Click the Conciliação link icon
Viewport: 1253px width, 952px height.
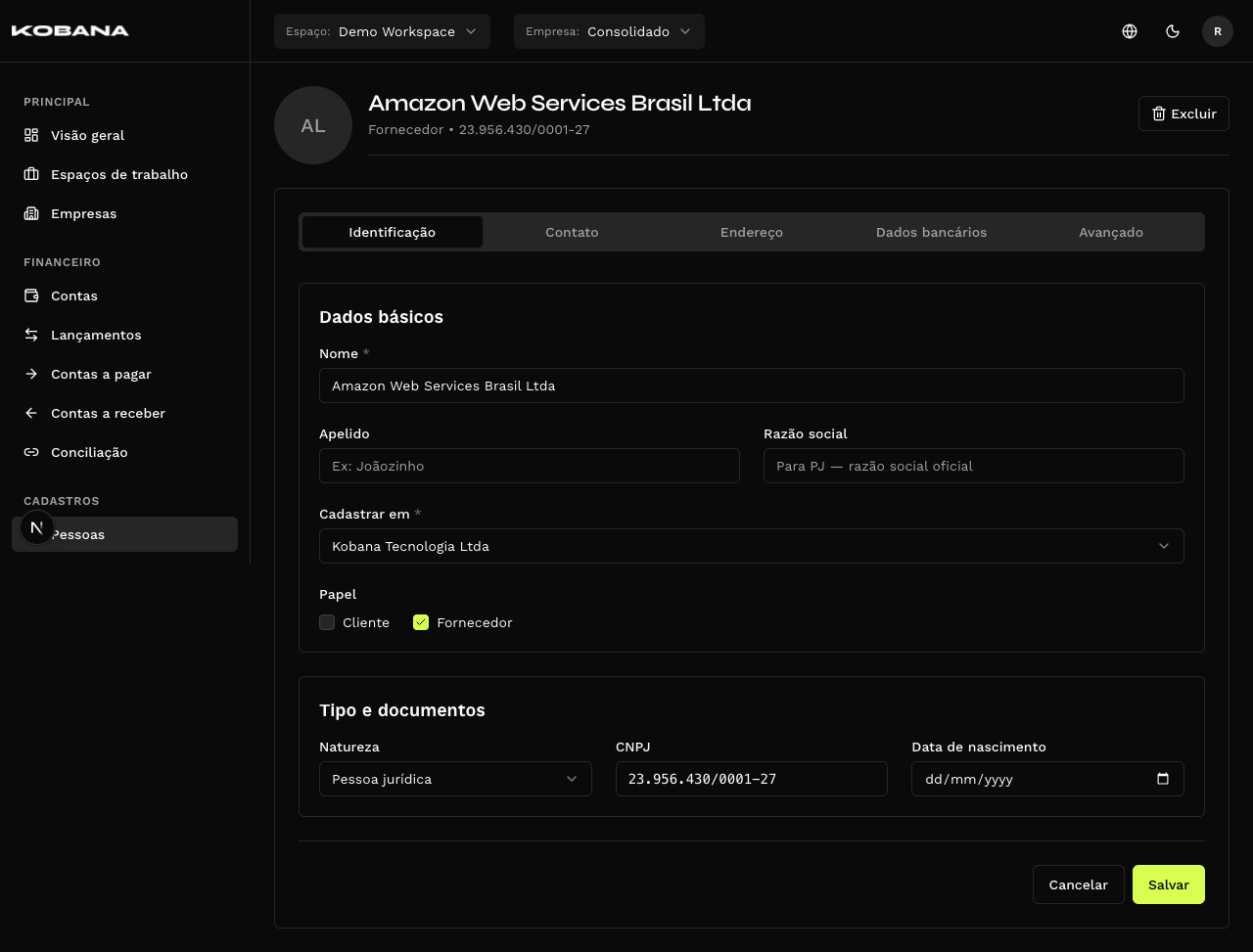[31, 452]
